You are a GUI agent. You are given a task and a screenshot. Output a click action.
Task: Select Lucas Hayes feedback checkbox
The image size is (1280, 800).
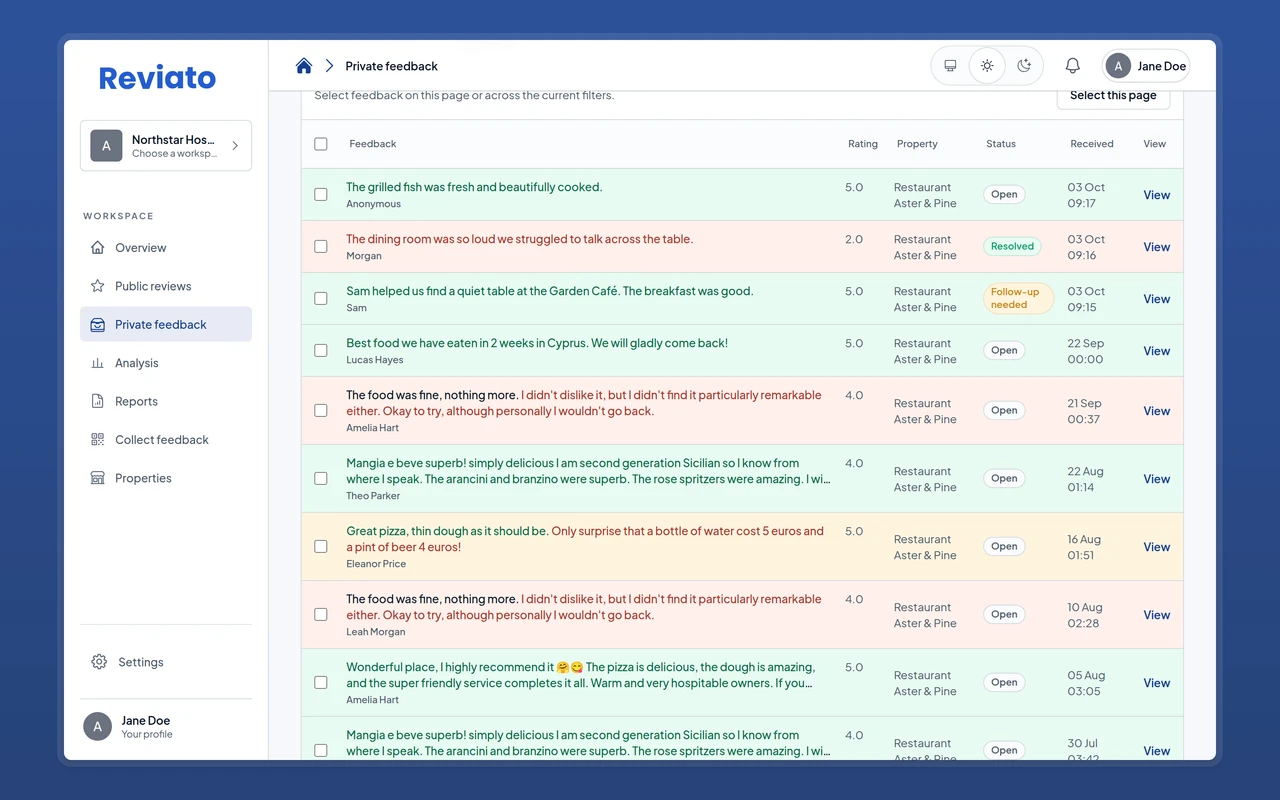(x=321, y=351)
